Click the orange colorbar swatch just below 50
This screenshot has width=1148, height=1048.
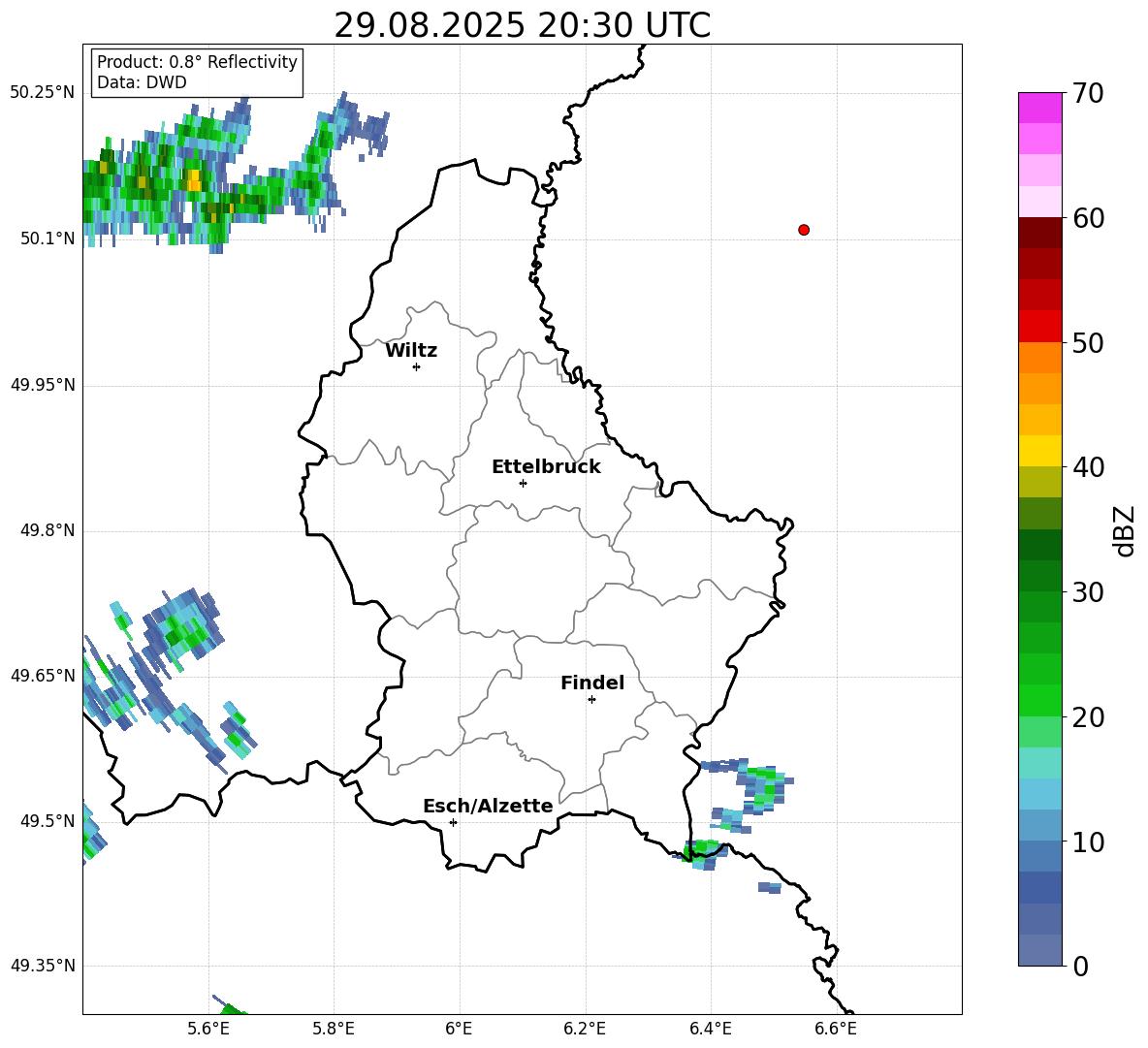[1039, 358]
